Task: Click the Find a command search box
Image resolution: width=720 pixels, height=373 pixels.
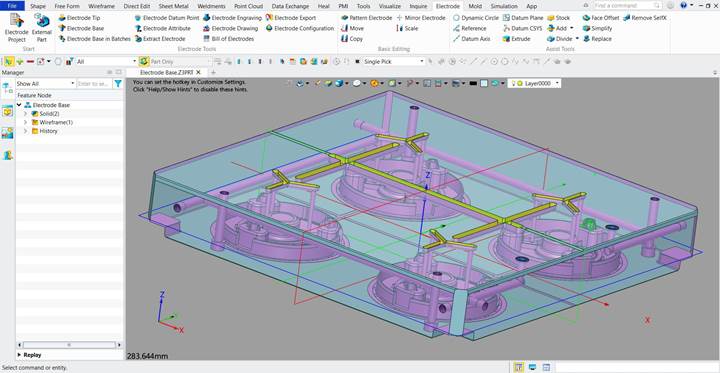Action: (x=628, y=5)
